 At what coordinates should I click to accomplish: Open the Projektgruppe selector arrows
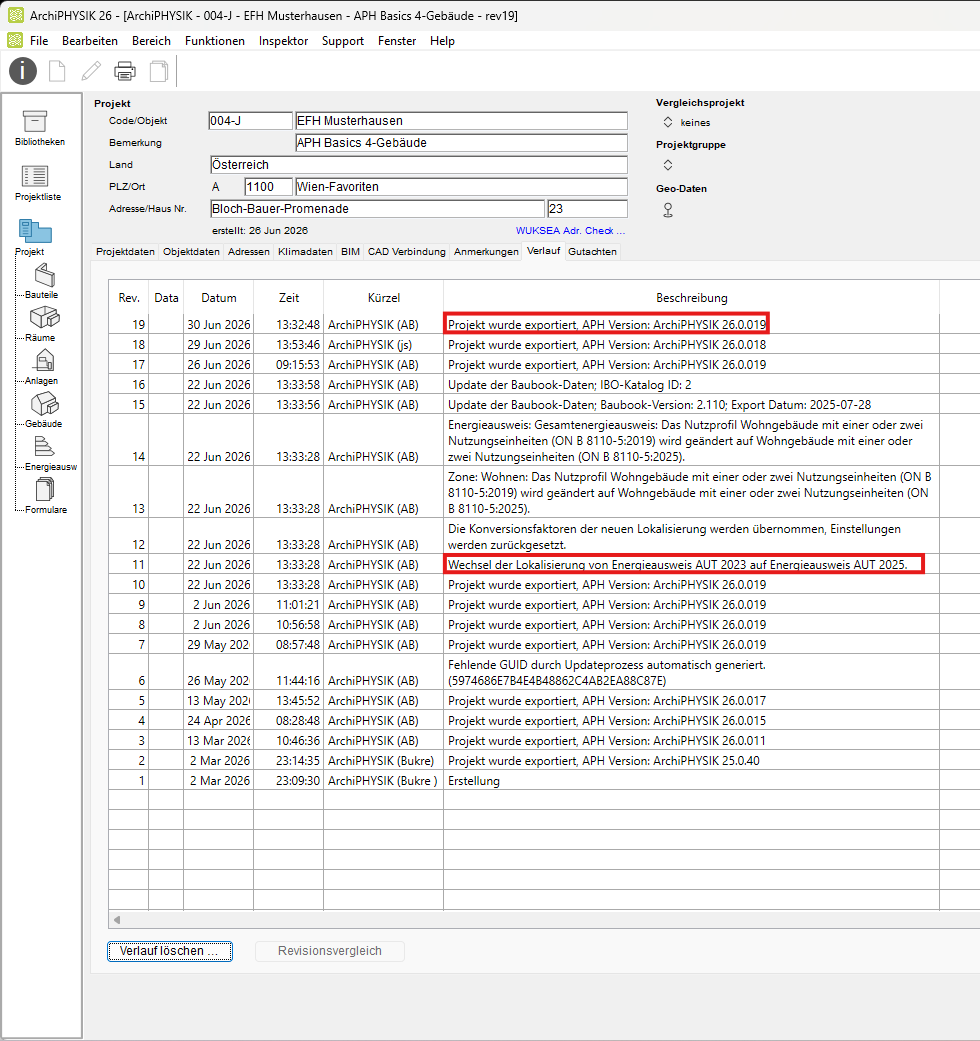pos(668,165)
